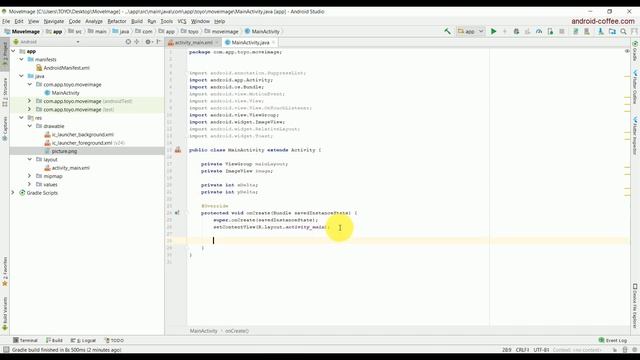
Task: Open the Terminal tool window
Action: coord(25,340)
